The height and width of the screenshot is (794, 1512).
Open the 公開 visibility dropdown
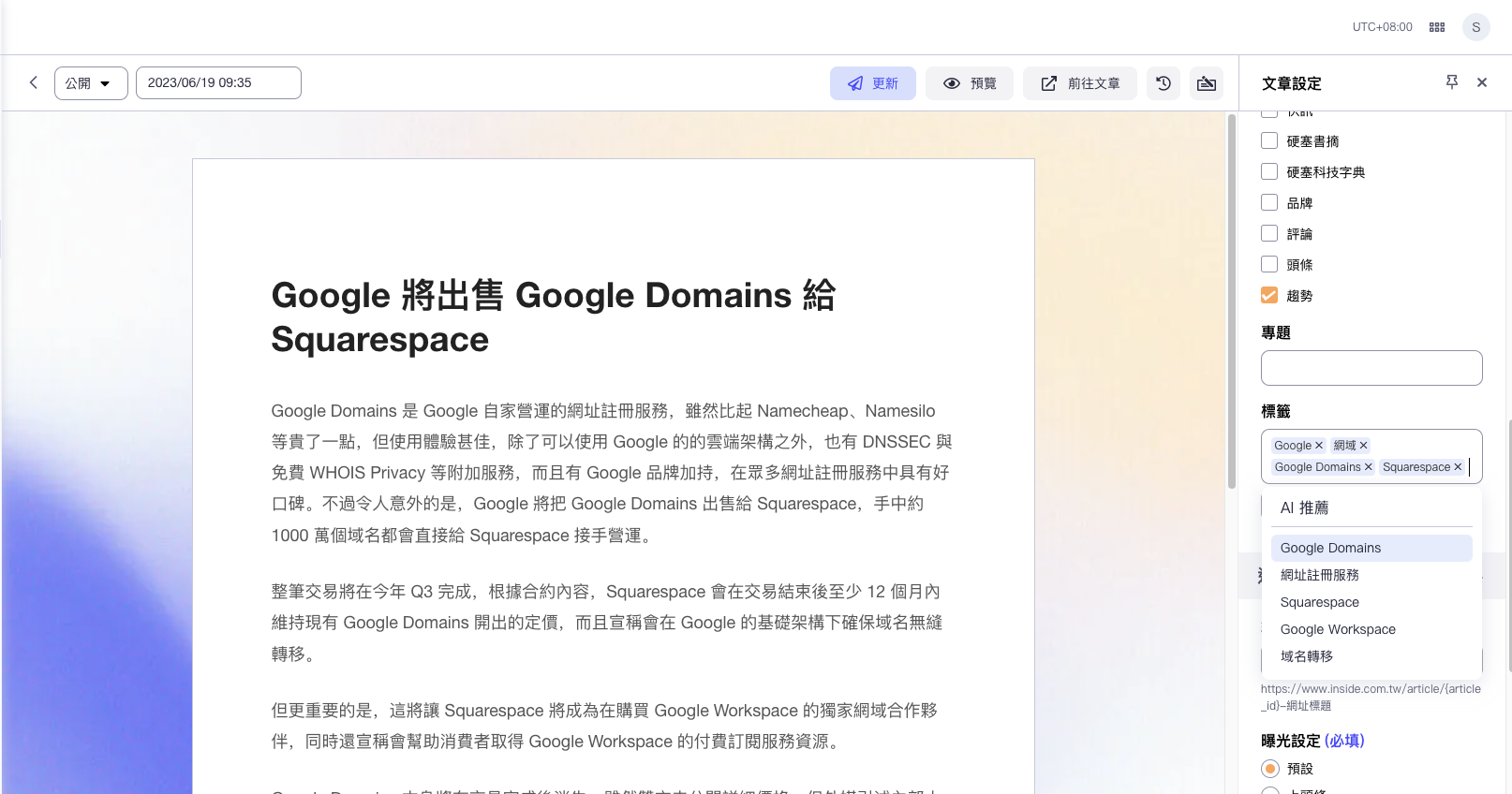tap(91, 83)
